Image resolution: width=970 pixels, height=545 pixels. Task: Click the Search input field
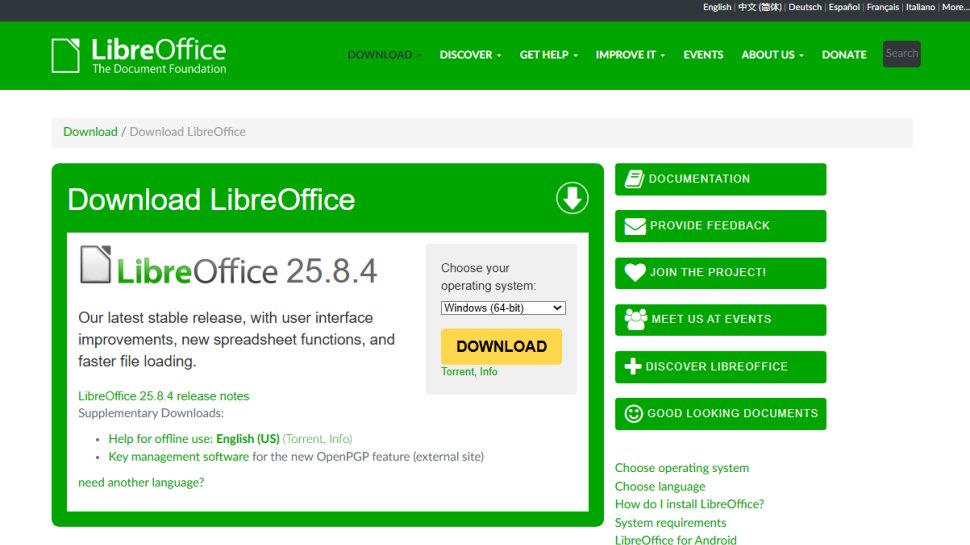point(901,54)
